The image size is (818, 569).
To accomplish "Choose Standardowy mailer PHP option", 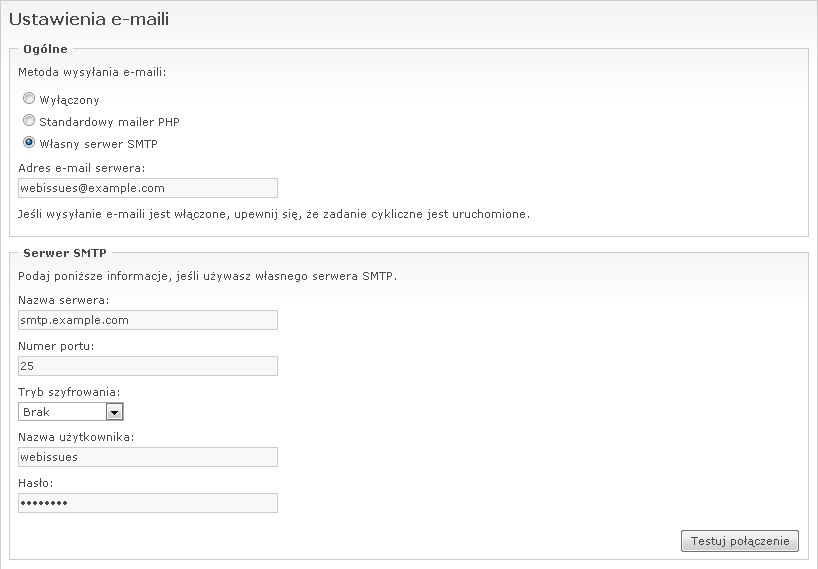I will point(29,121).
